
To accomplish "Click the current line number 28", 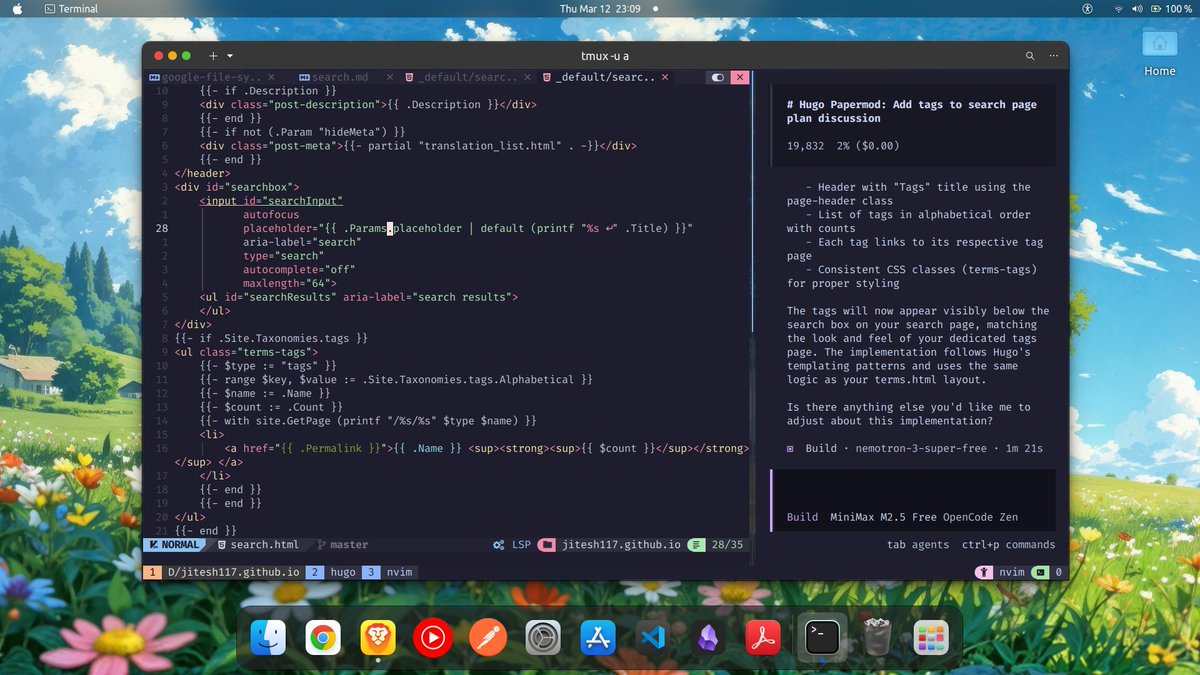I will click(161, 229).
